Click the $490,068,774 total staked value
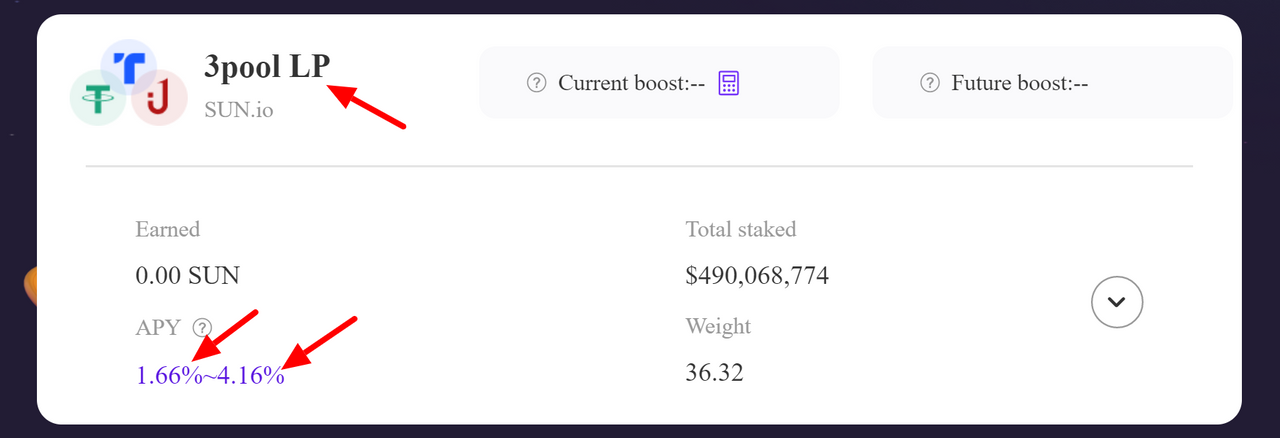Screen dimensions: 1280x438 (757, 275)
